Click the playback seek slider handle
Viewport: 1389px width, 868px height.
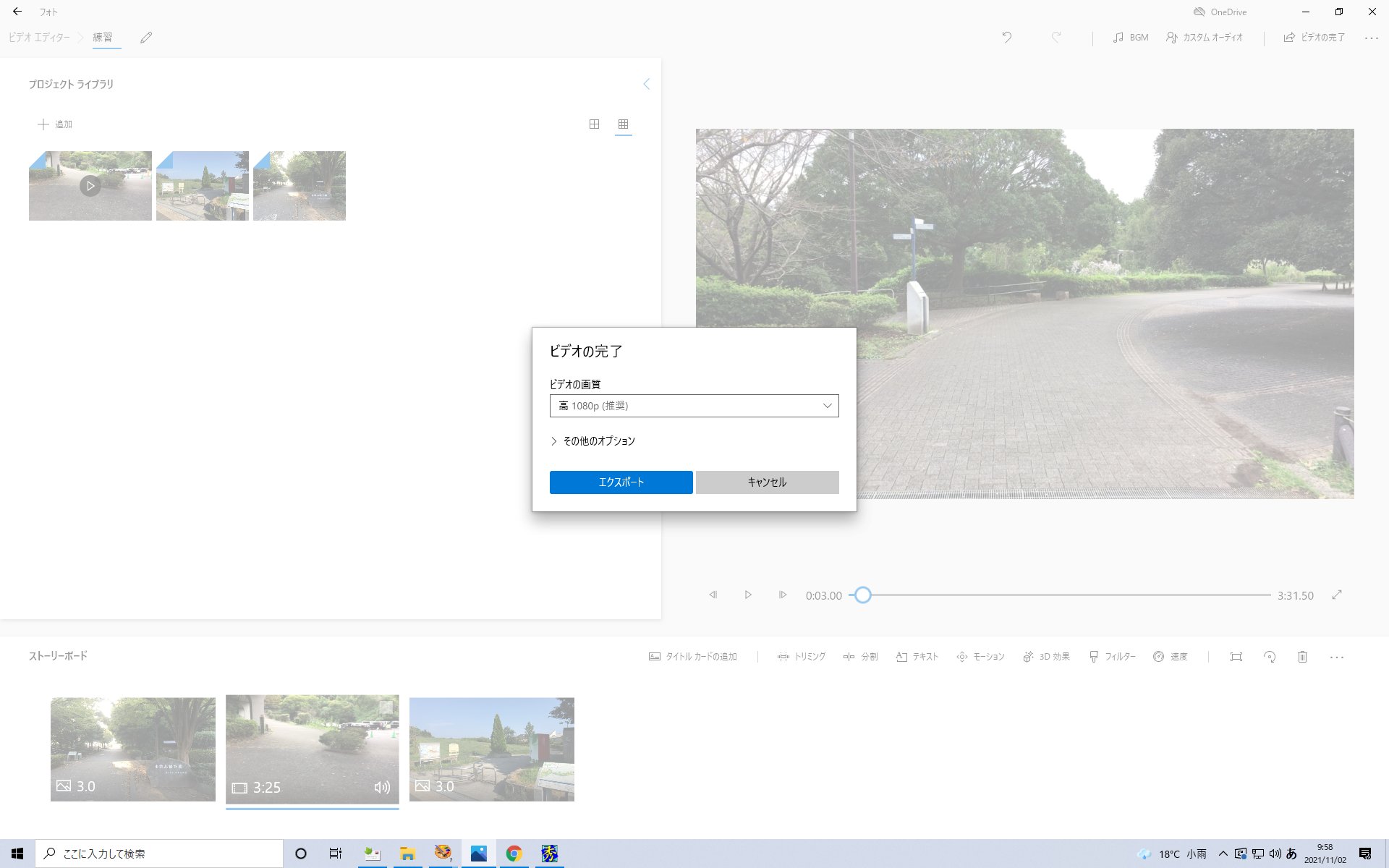pos(862,595)
